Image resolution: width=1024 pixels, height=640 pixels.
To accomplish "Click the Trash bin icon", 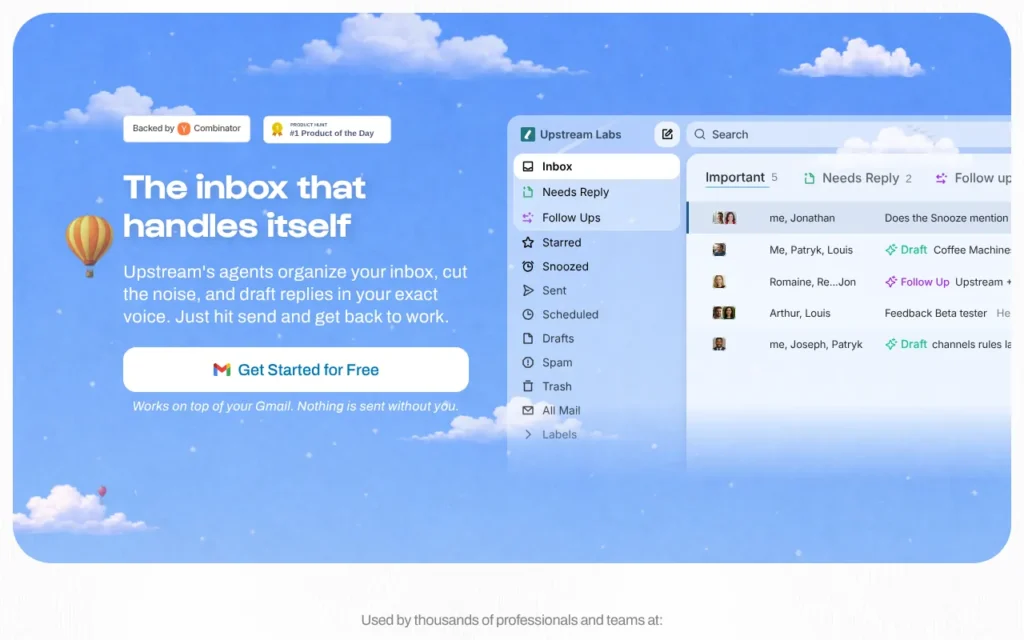I will [528, 387].
